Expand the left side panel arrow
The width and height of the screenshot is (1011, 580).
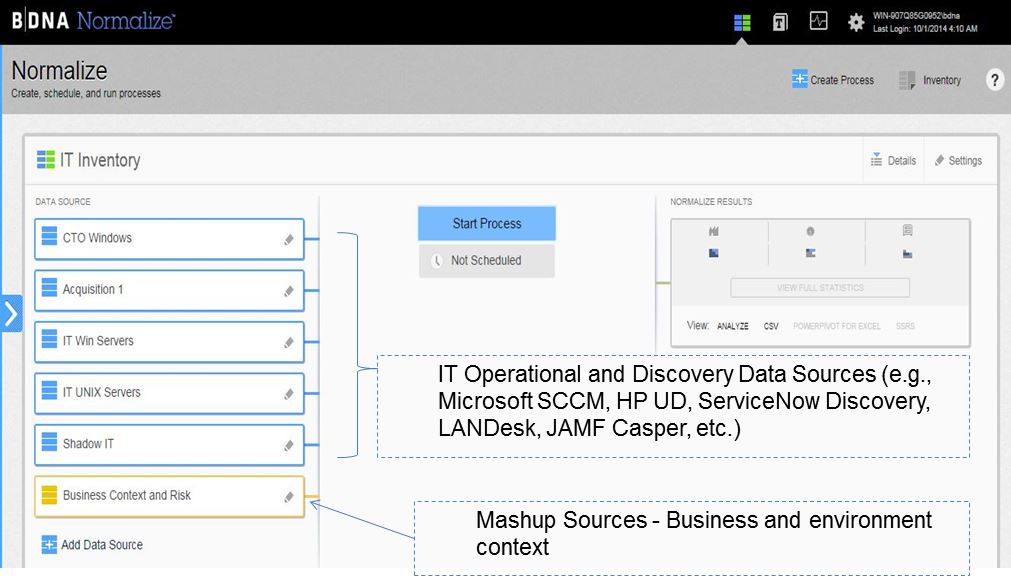click(11, 314)
